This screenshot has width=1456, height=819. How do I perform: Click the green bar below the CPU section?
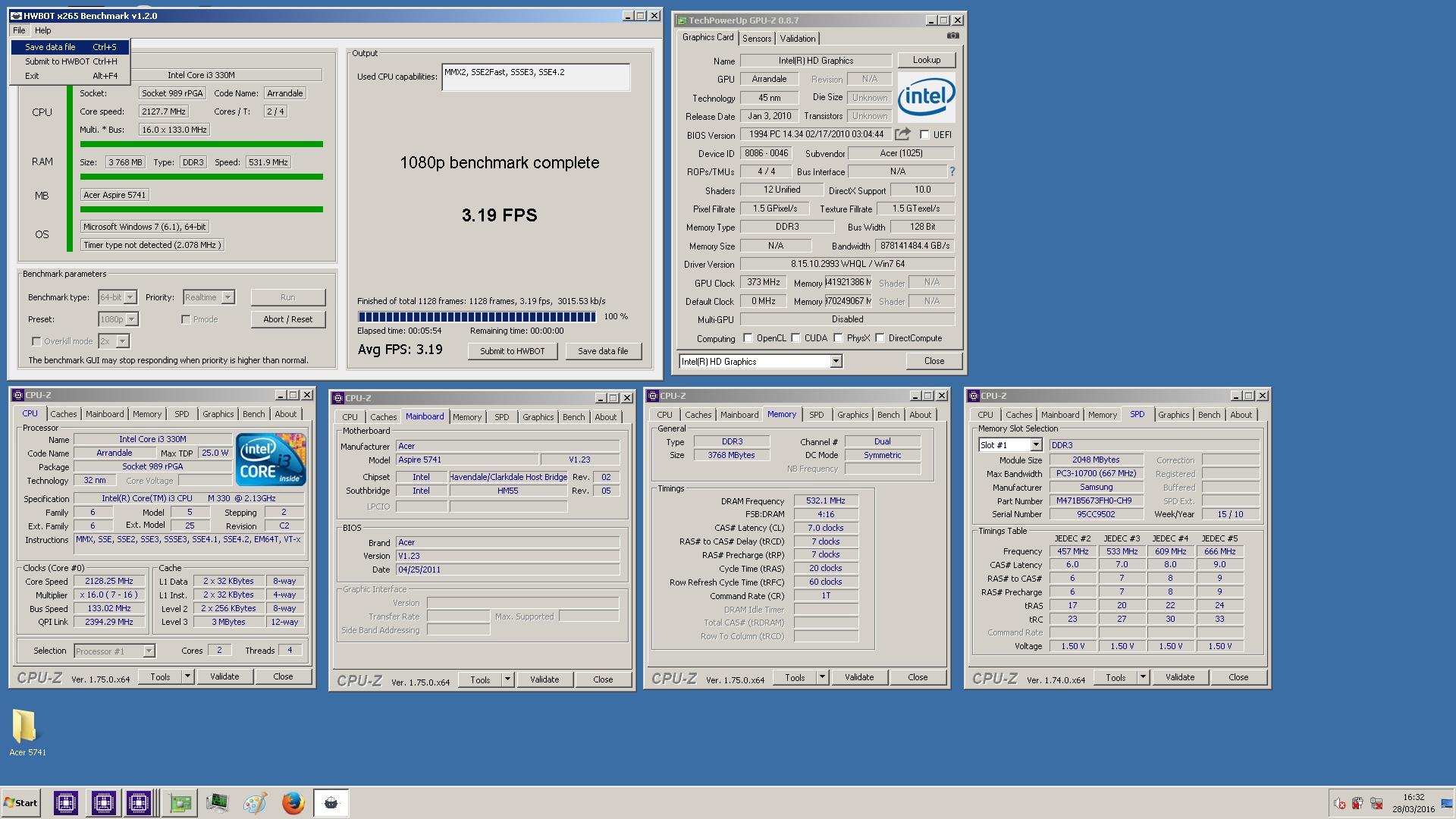(x=202, y=144)
